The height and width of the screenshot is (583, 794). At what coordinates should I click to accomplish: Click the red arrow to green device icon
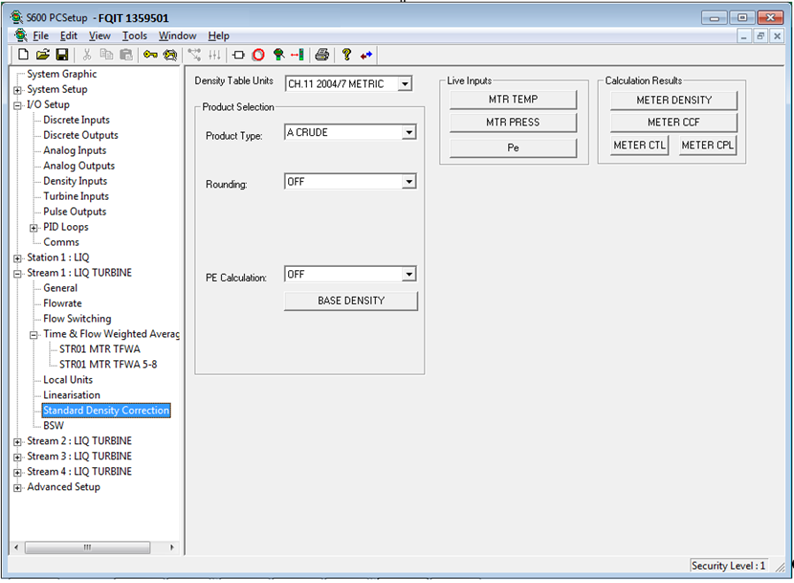coord(298,54)
